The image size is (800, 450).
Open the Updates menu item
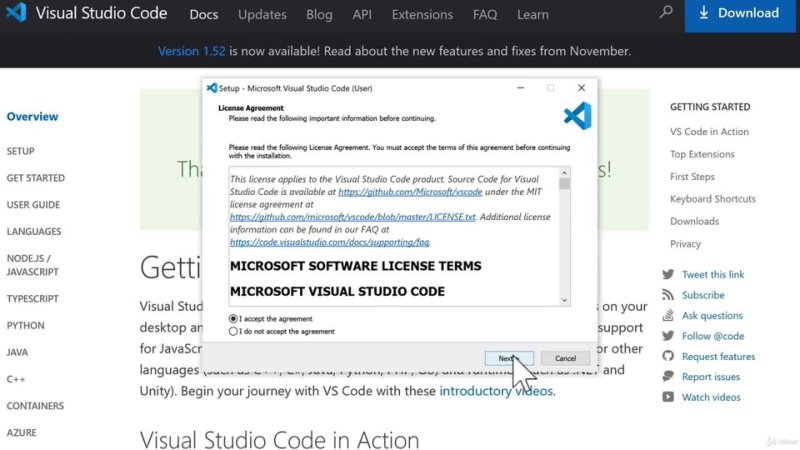click(262, 14)
